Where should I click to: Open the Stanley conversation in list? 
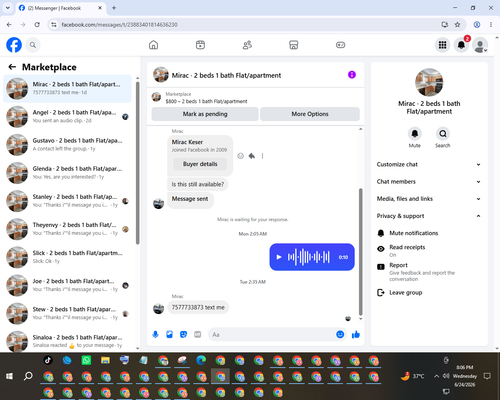(x=67, y=201)
